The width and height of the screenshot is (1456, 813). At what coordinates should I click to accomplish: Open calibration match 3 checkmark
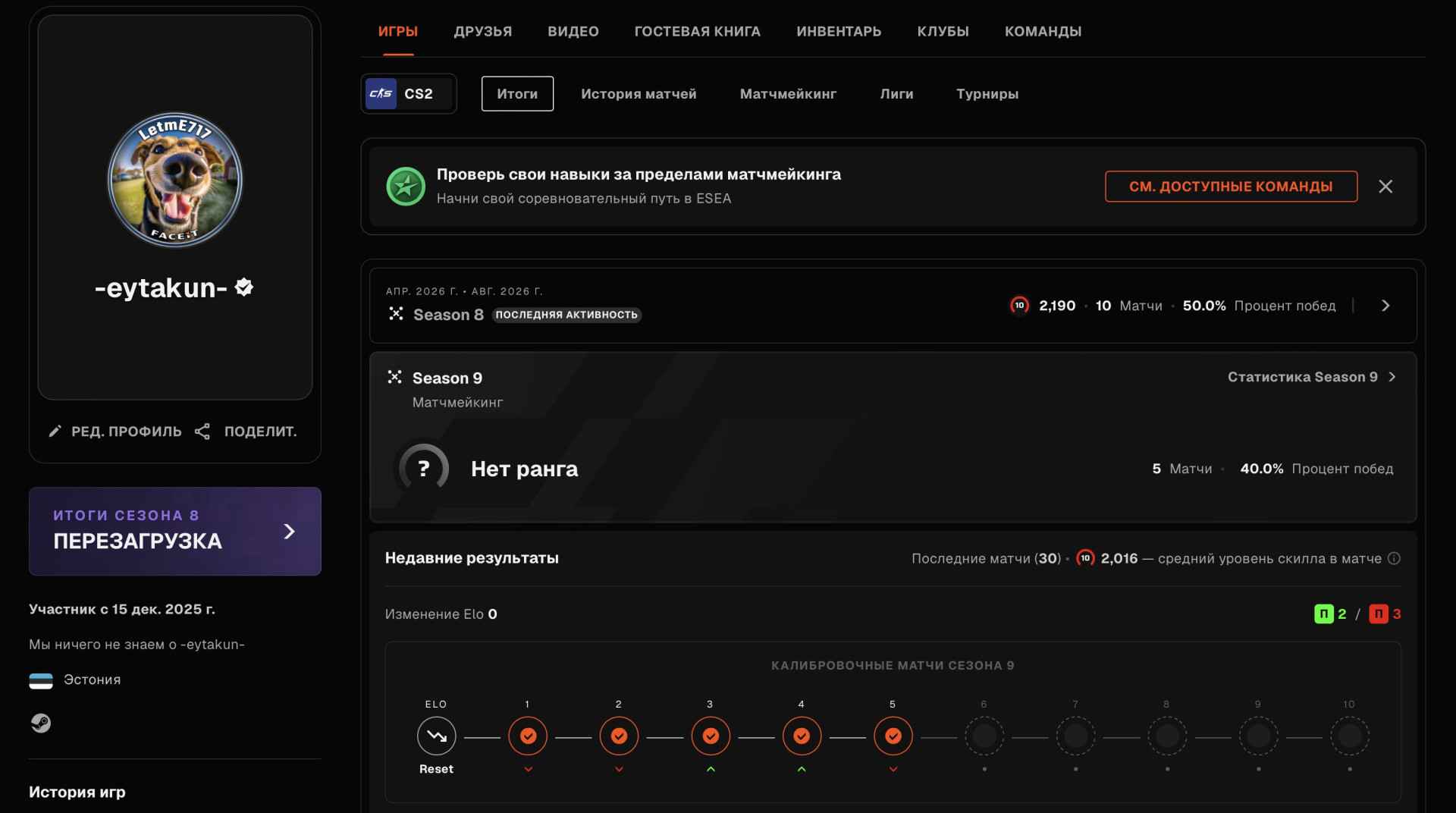point(711,736)
